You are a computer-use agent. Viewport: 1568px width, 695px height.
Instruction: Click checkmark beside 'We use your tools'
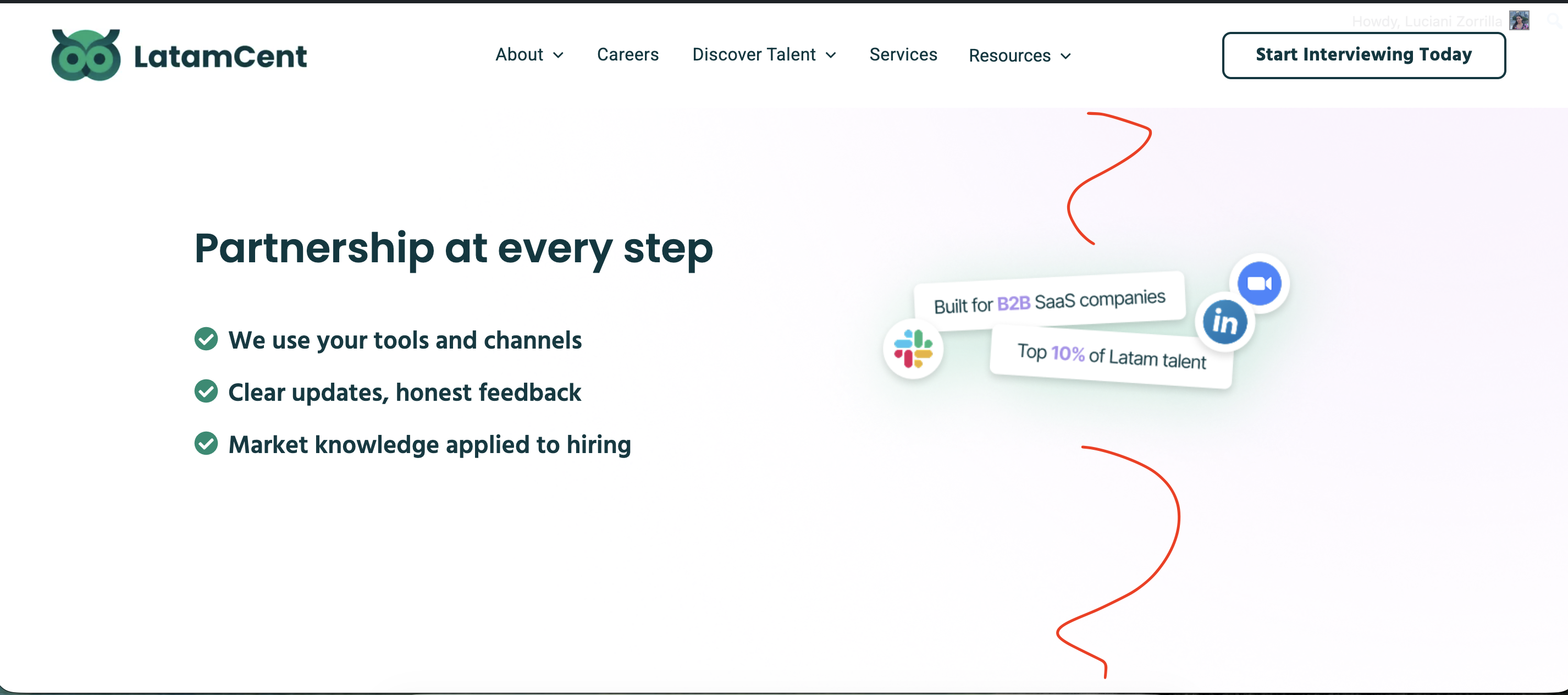click(206, 339)
